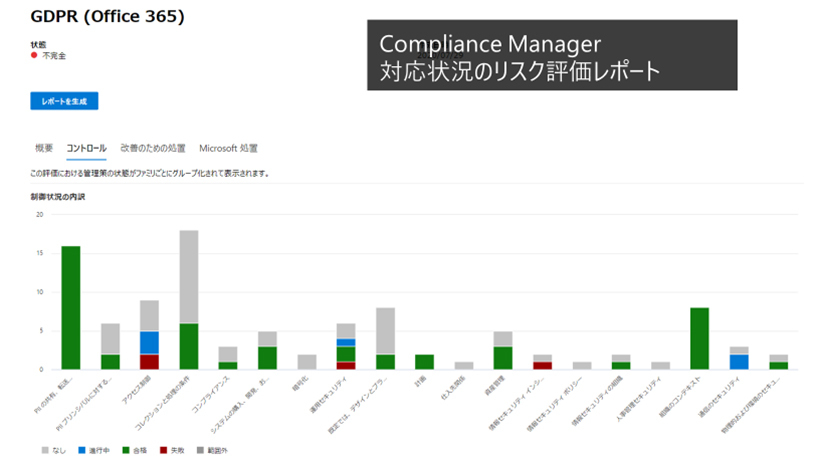820x461 pixels.
Task: Select the gray segment of コレクションと処理の条件 bar
Action: pyautogui.click(x=189, y=277)
